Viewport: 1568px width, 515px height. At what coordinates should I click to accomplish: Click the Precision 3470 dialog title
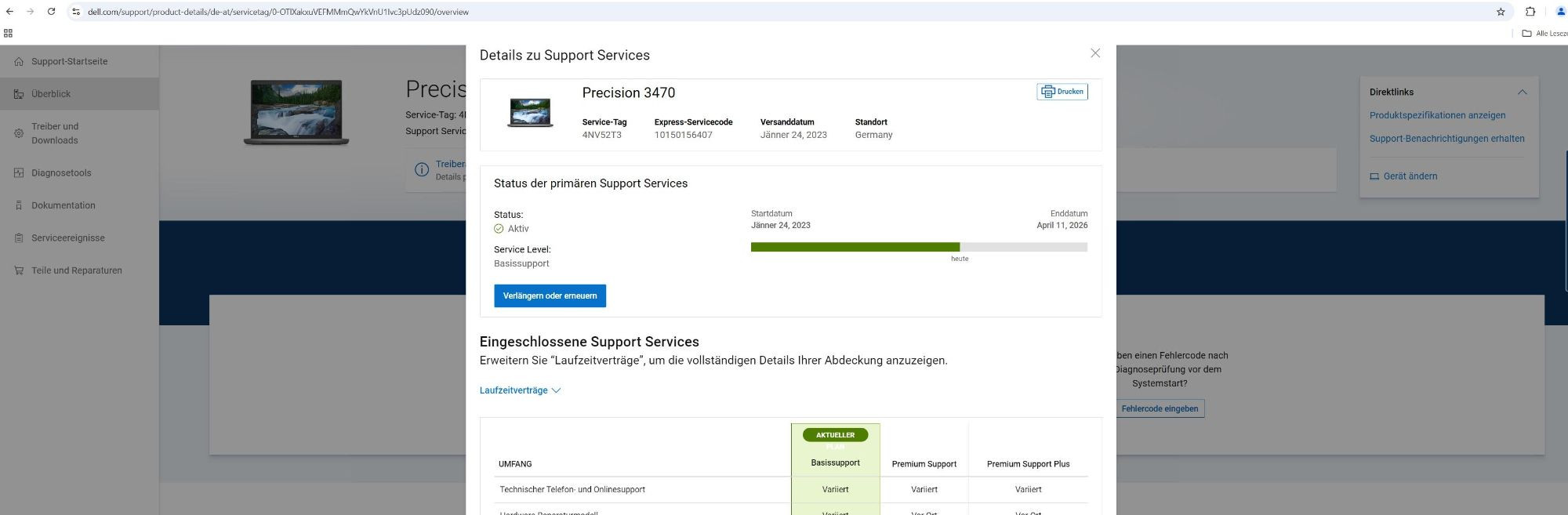click(x=628, y=92)
